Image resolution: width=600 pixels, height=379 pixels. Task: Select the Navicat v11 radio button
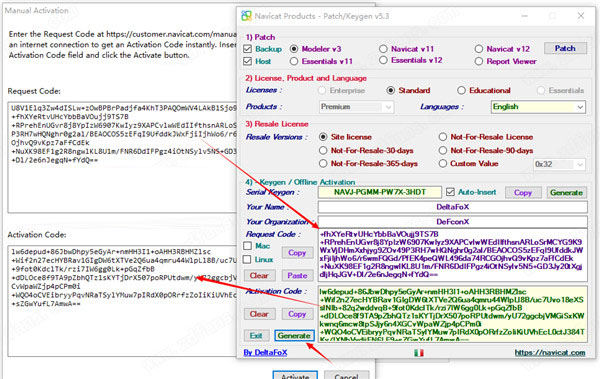[383, 49]
